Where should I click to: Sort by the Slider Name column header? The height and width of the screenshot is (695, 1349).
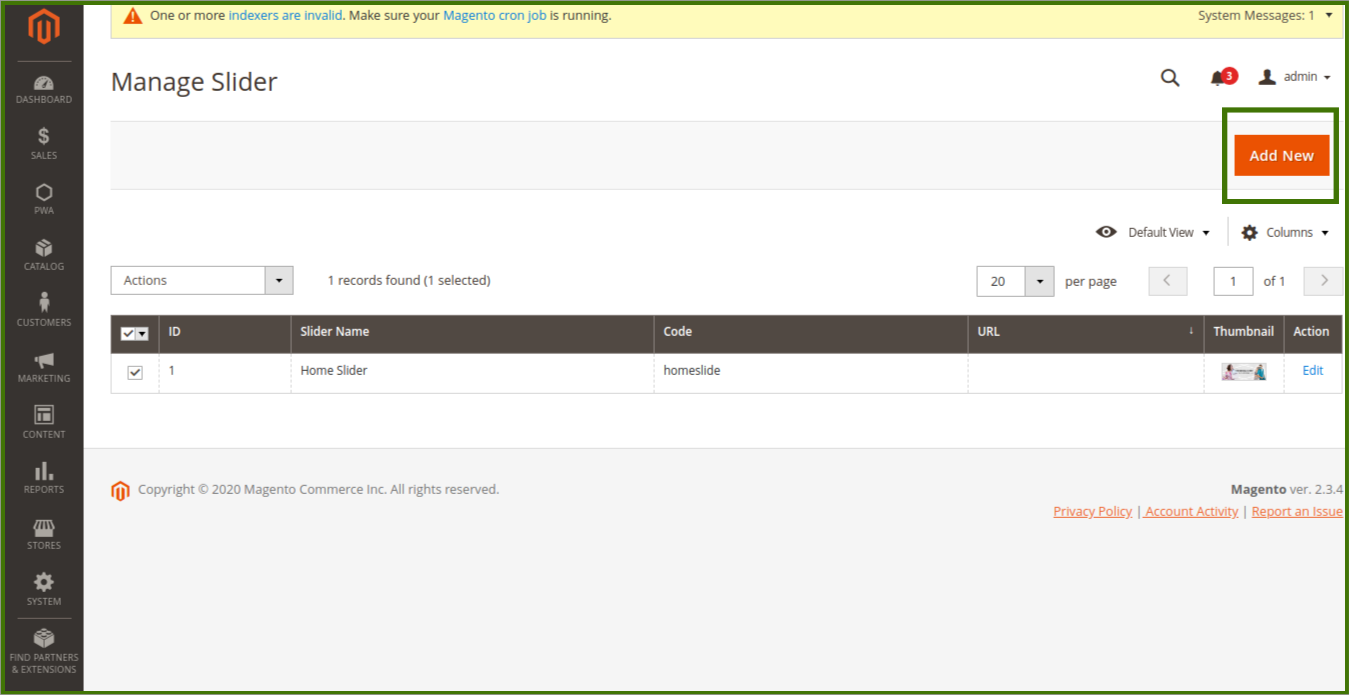click(472, 332)
